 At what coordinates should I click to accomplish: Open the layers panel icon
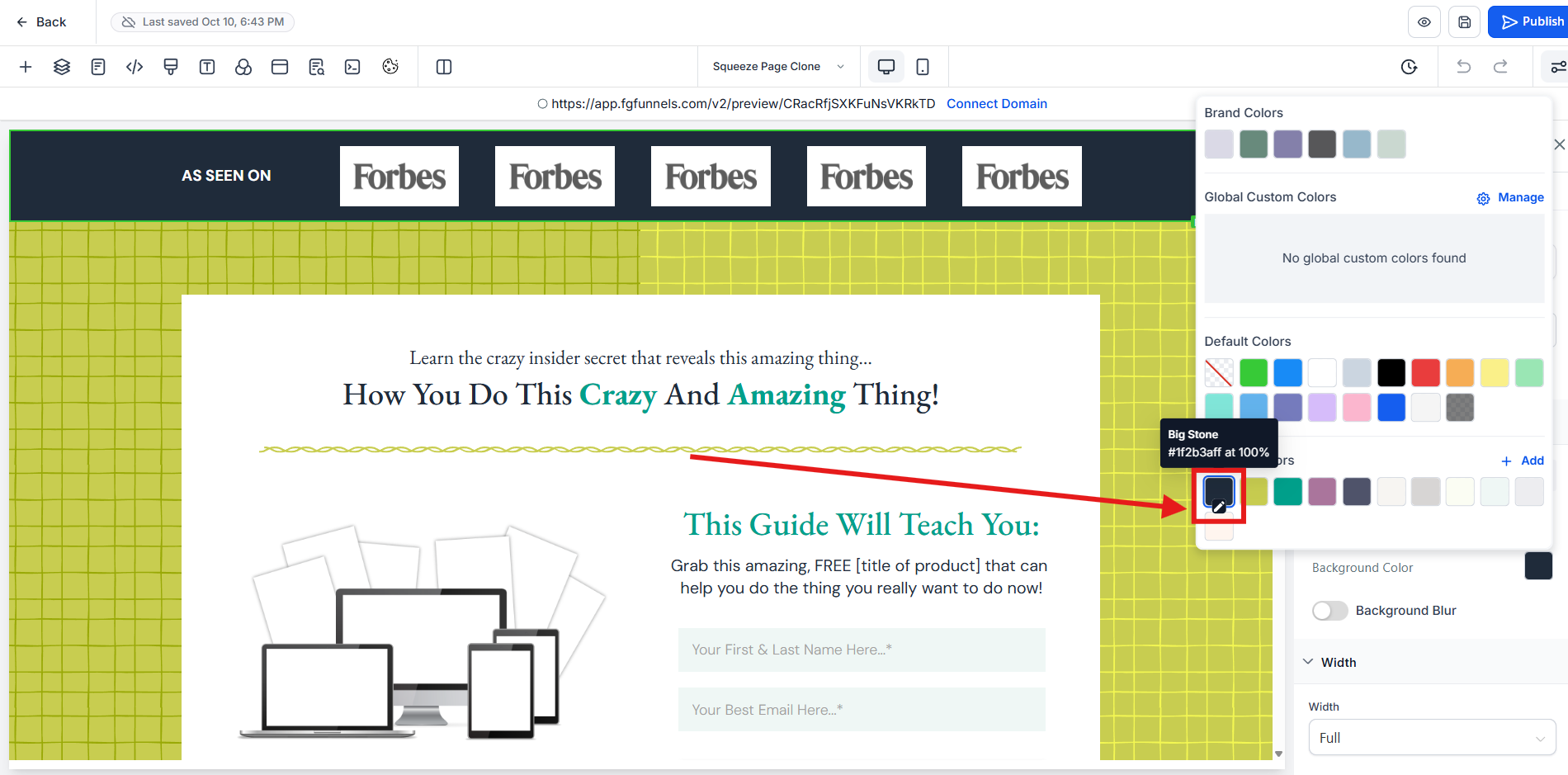[62, 67]
